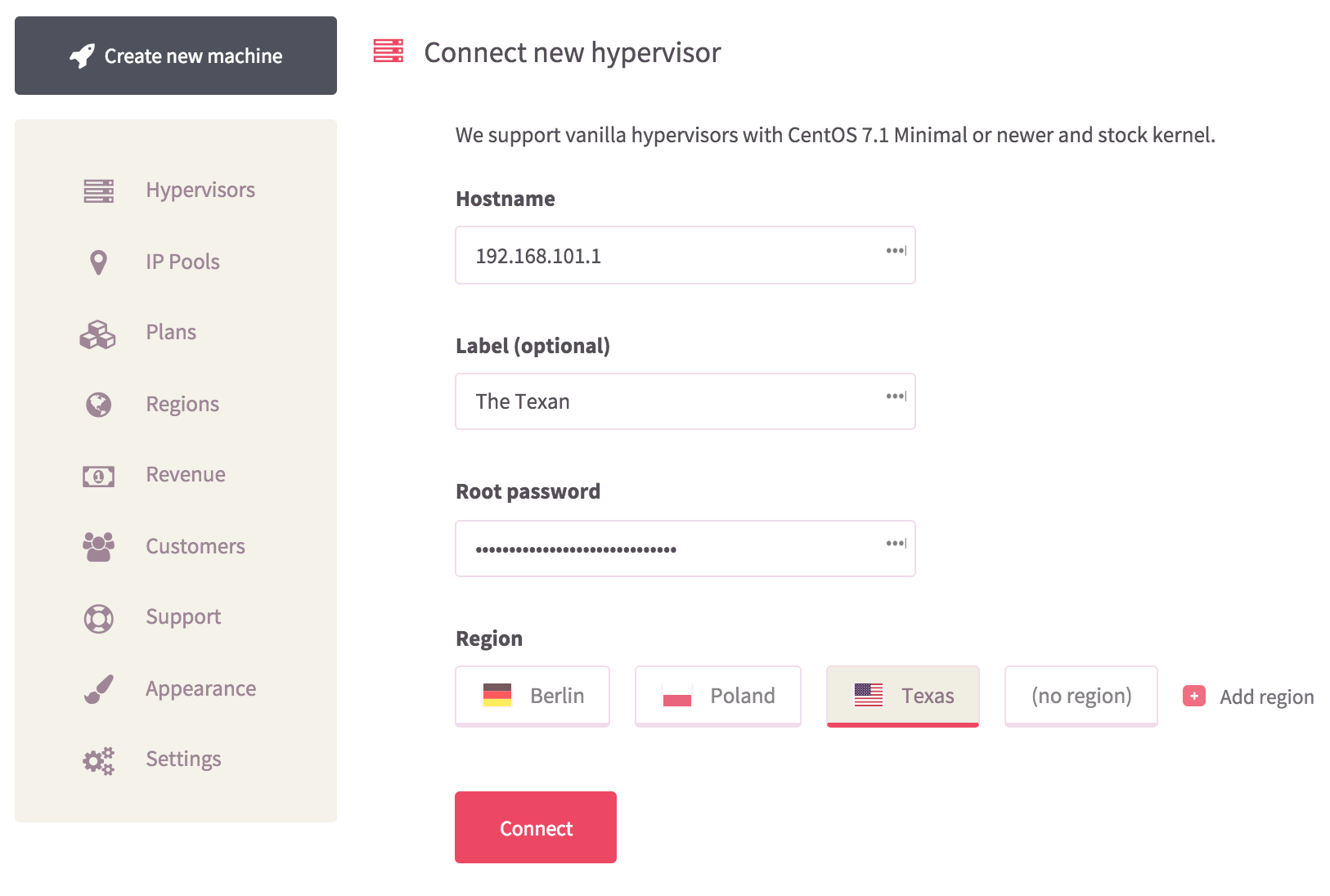Click the ellipsis icon in Hostname field
Screen dimensions: 1330x896
coord(896,250)
